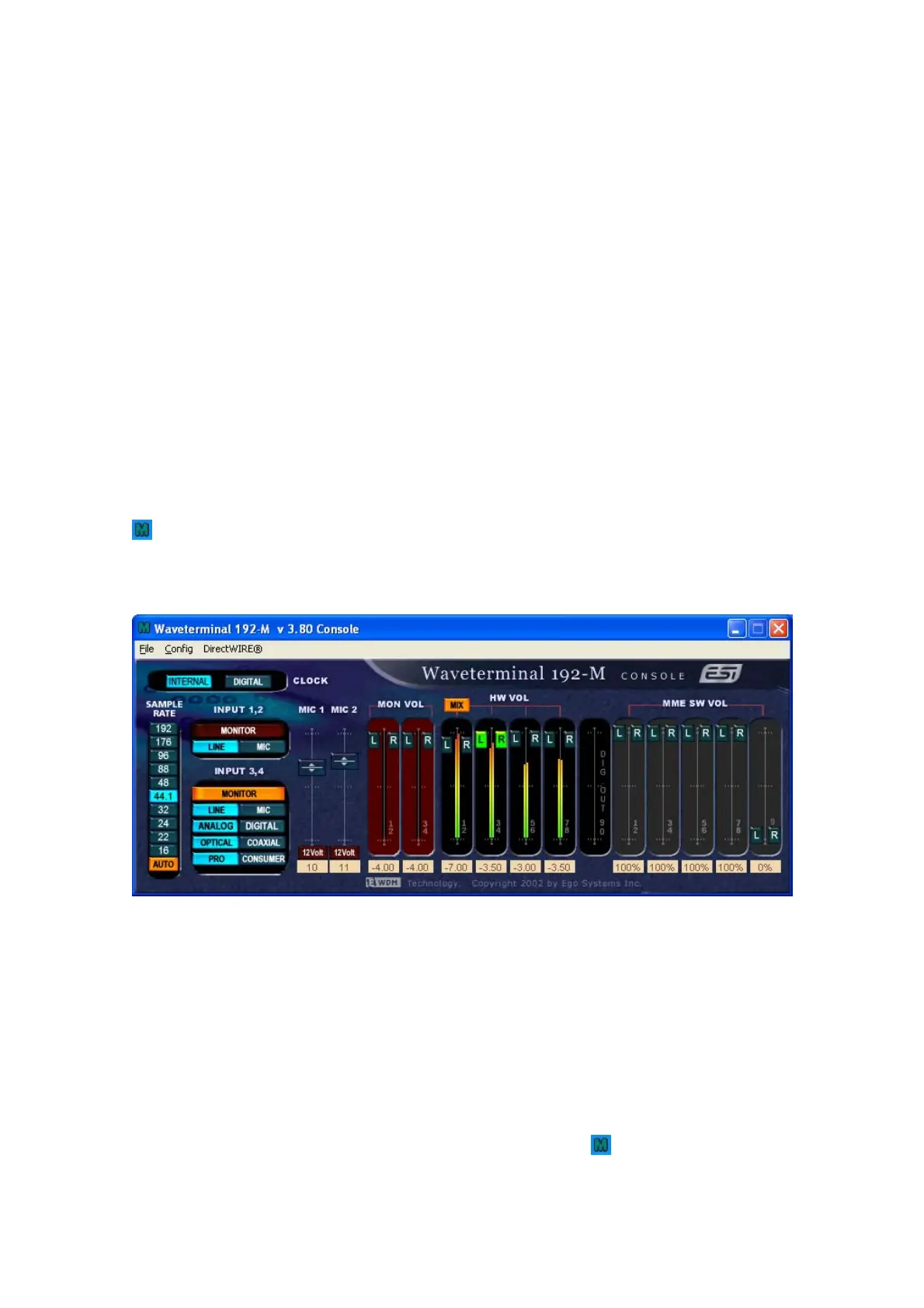Toggle MONITOR for INPUT 3,4
The width and height of the screenshot is (924, 1308).
(238, 794)
